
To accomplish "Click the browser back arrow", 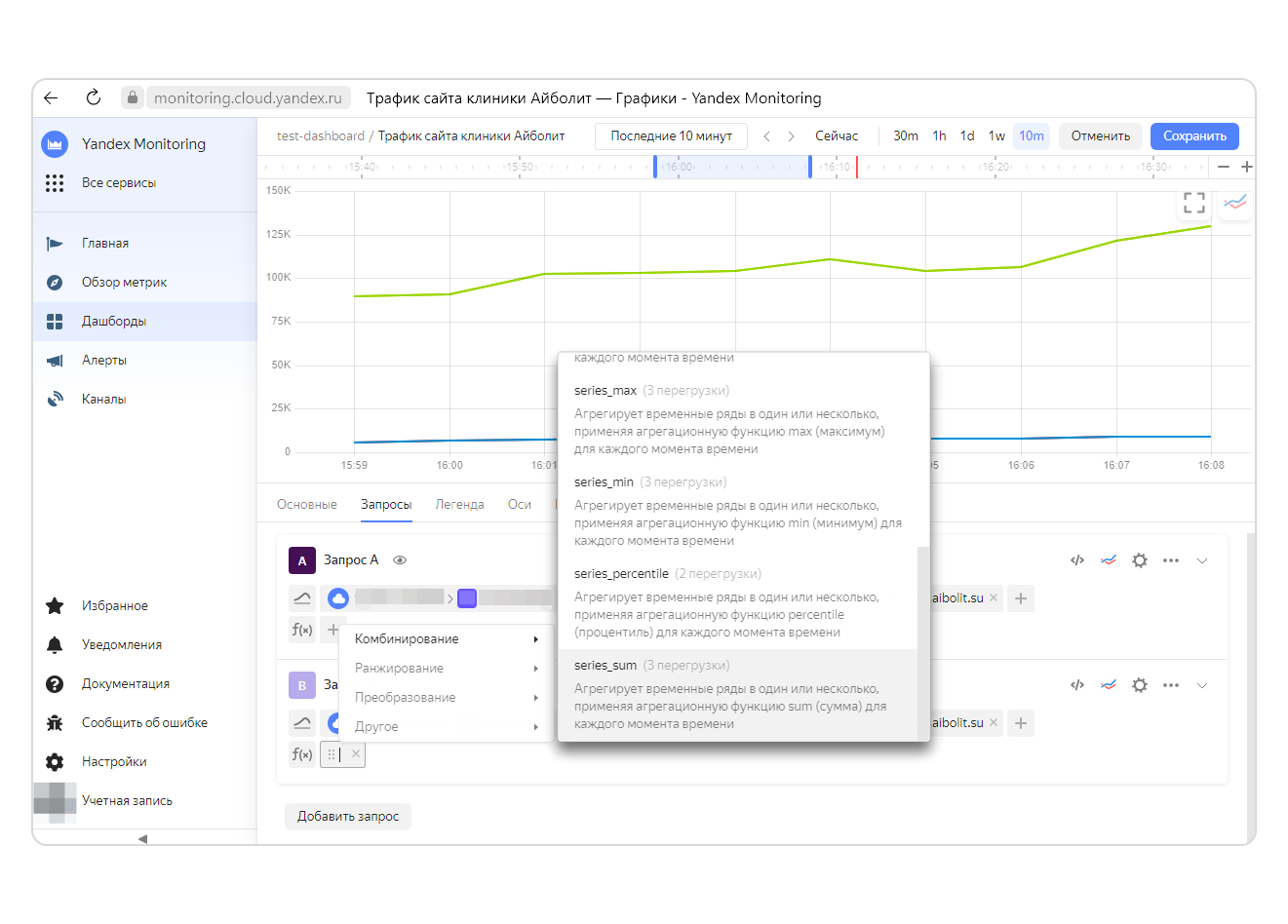I will click(51, 97).
